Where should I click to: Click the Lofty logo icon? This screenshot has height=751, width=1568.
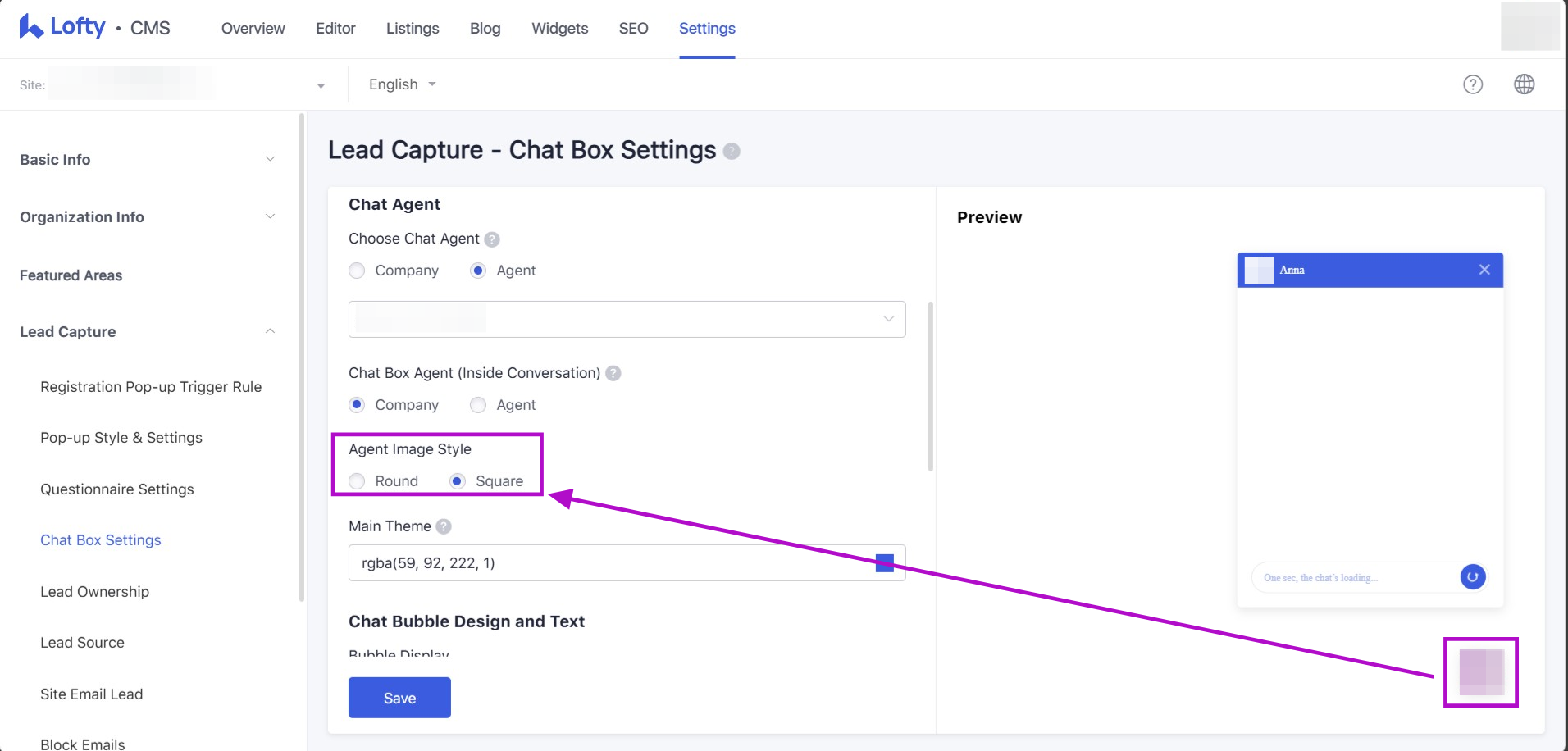coord(31,27)
